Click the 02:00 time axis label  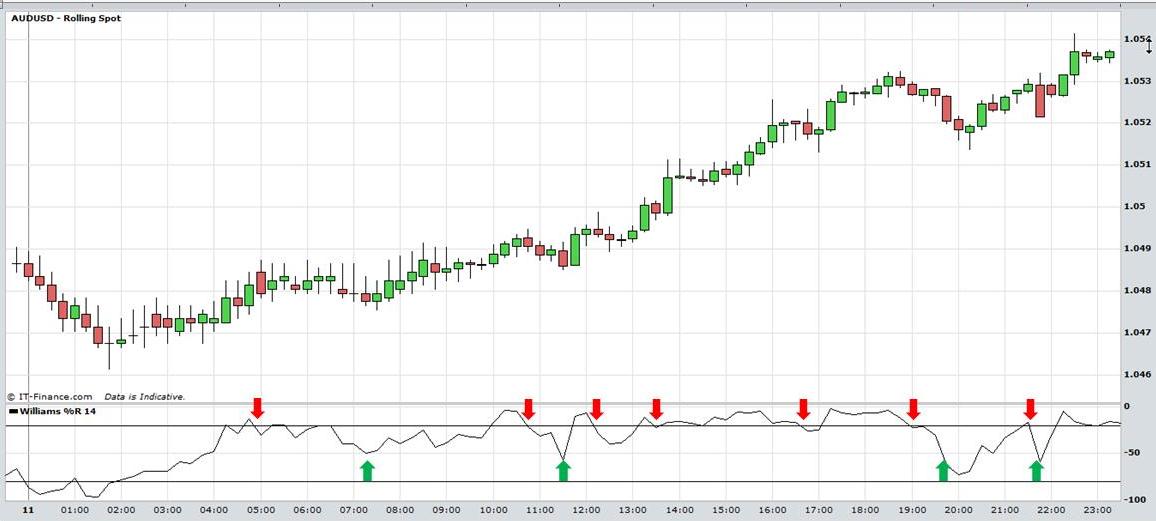pos(121,510)
